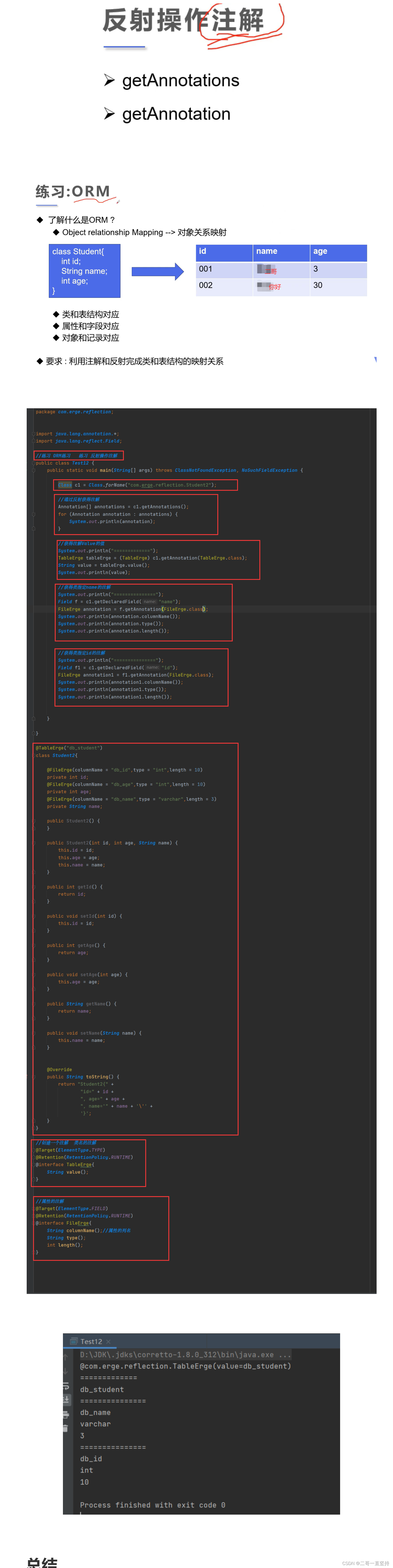
Task: Click the '练习:ORM' heading
Action: [x=73, y=192]
